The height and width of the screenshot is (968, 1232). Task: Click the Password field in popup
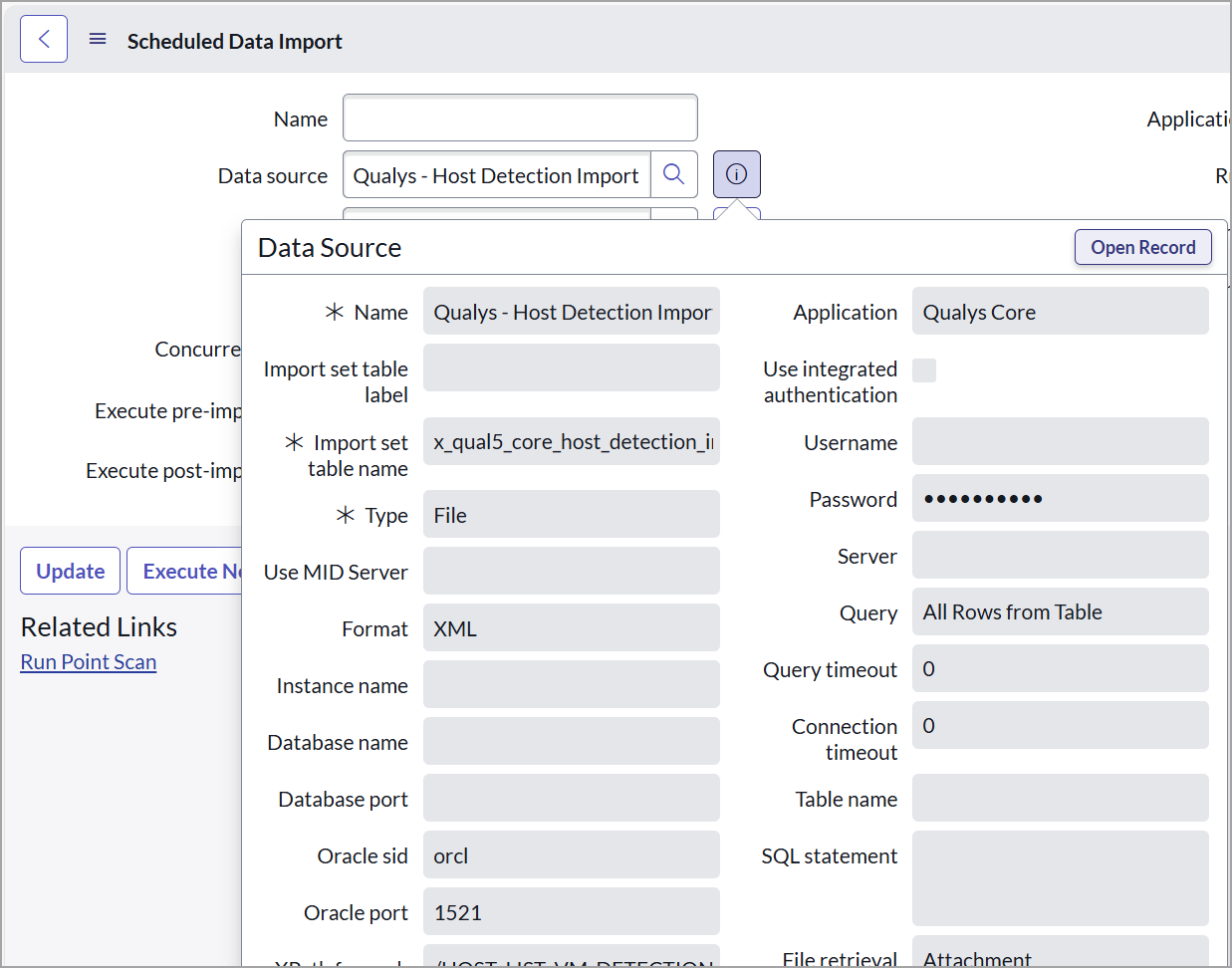1060,499
